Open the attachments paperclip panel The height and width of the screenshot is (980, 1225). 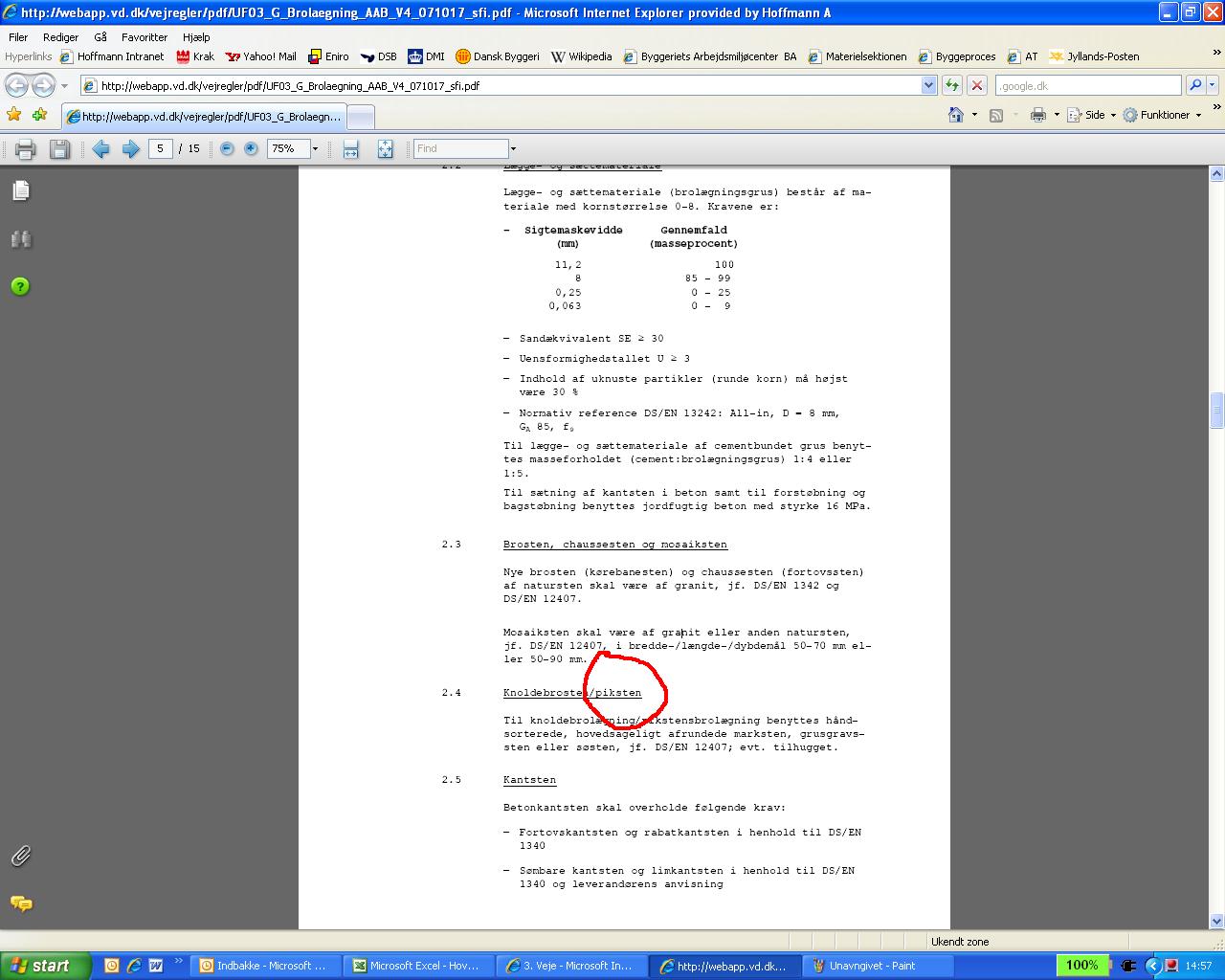[x=21, y=856]
